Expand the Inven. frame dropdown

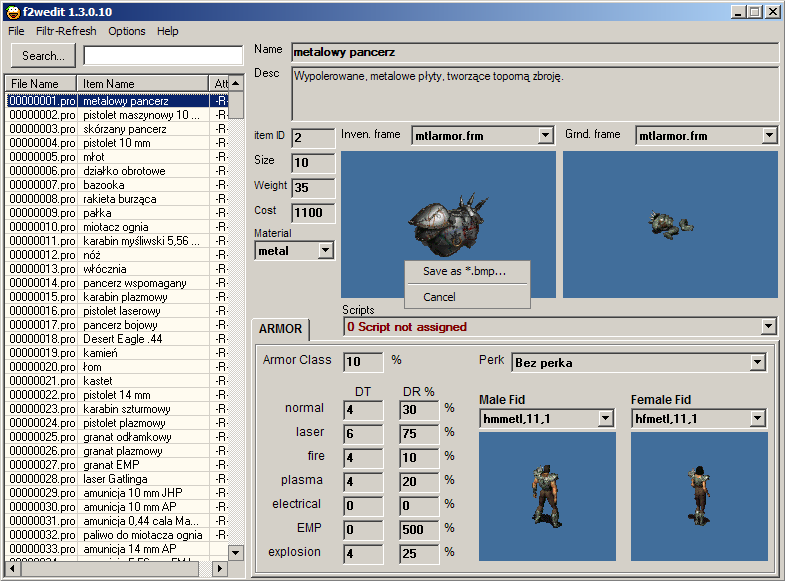tap(545, 136)
